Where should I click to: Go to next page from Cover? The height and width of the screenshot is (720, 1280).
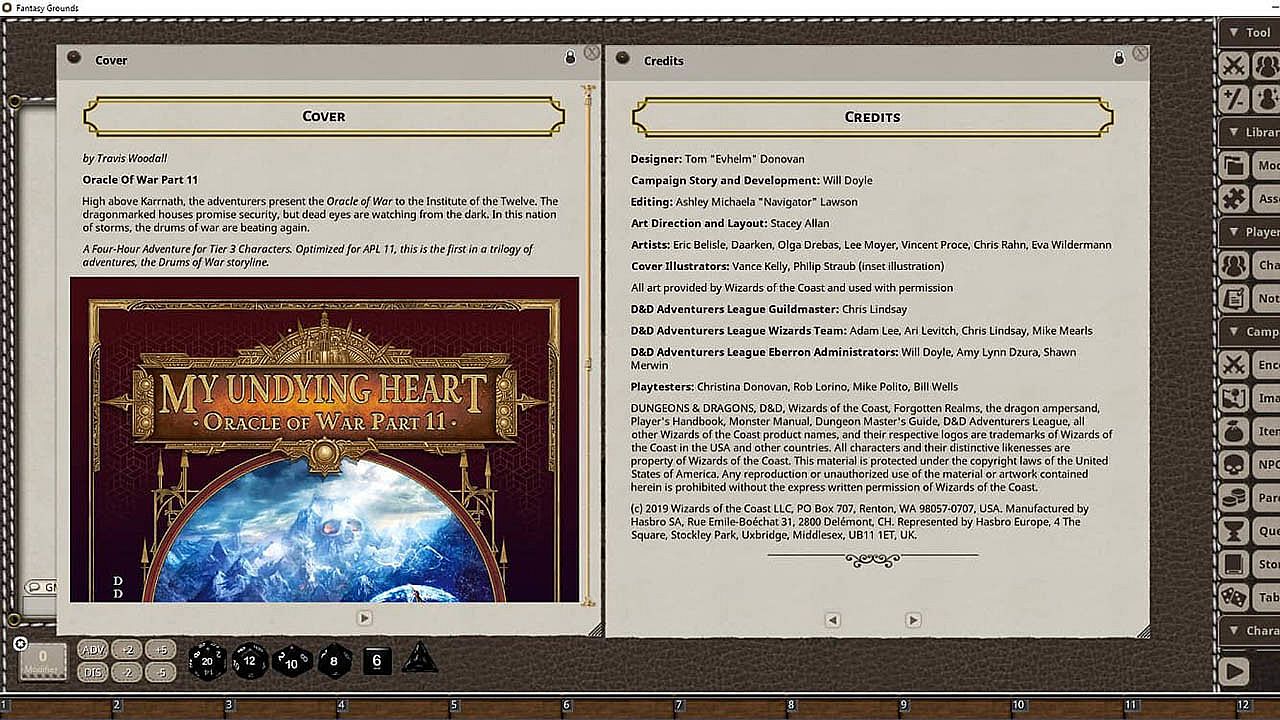pos(364,618)
